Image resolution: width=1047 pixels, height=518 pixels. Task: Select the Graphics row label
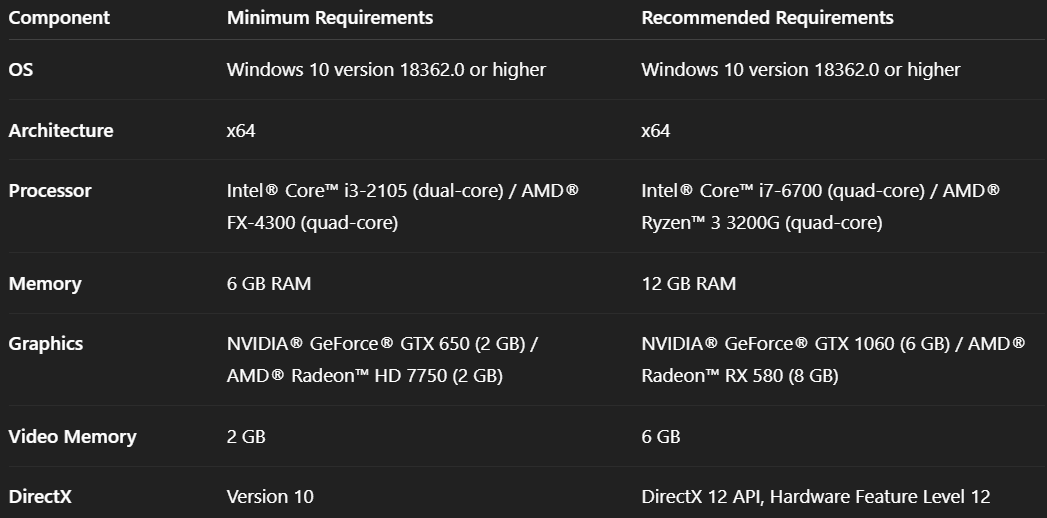[x=46, y=344]
